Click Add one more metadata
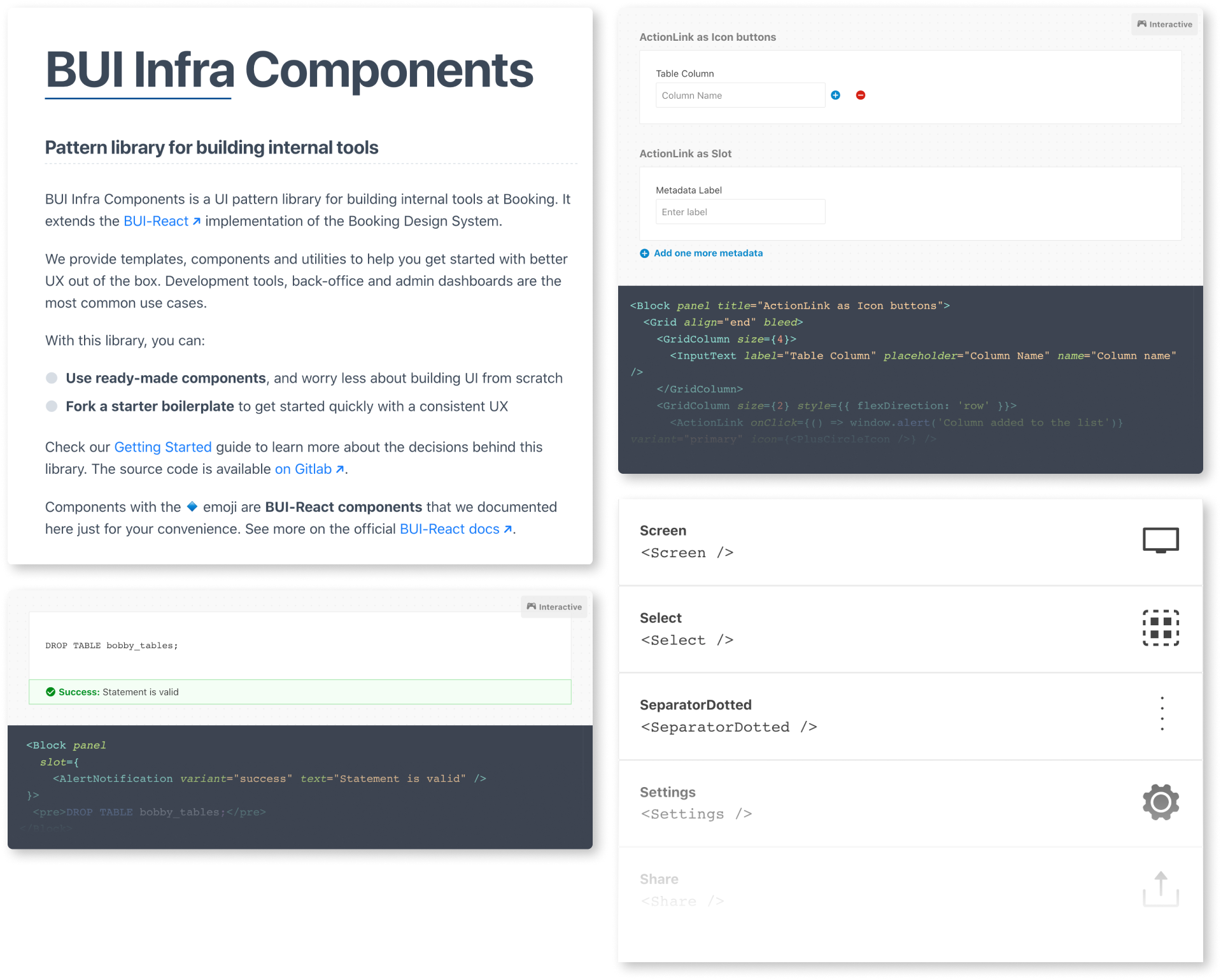1221x980 pixels. click(x=707, y=253)
